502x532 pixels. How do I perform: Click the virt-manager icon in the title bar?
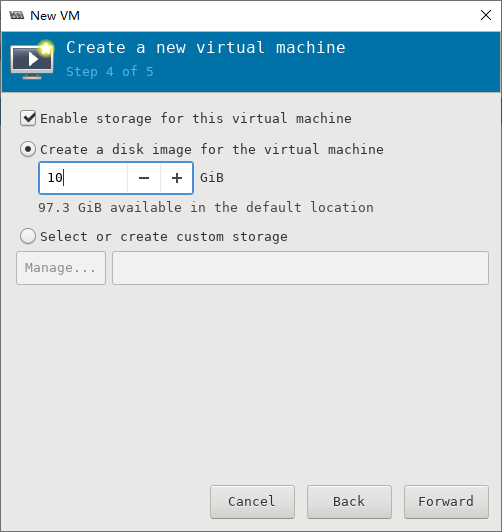pyautogui.click(x=17, y=15)
